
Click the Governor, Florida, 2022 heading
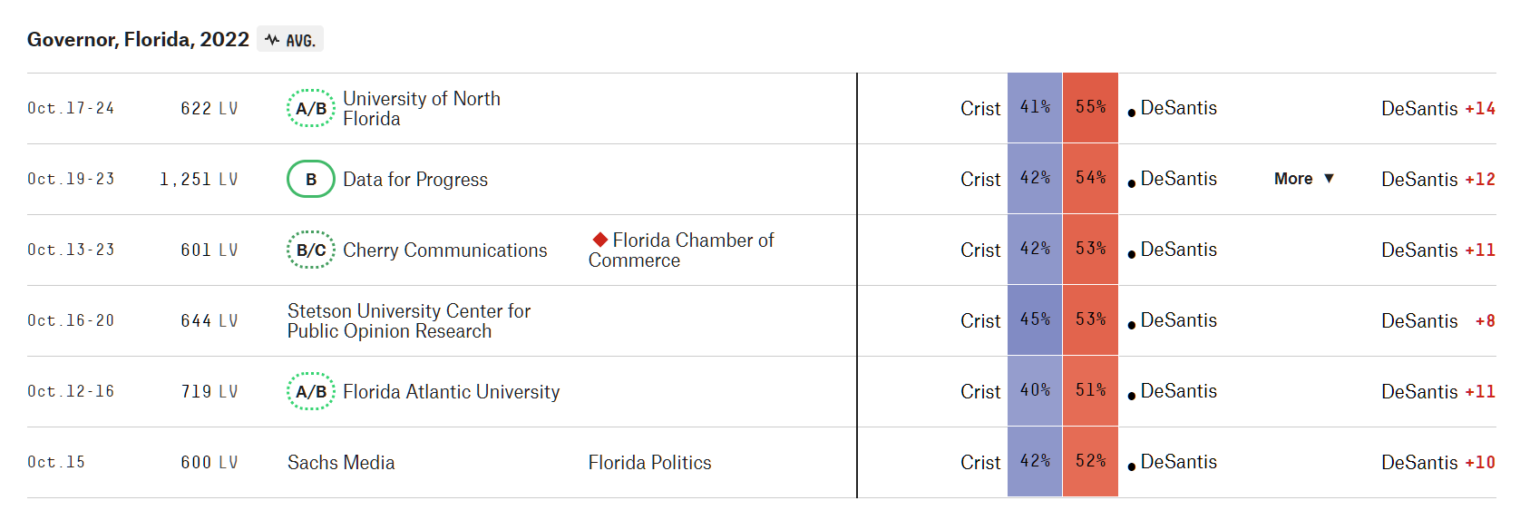pos(138,40)
